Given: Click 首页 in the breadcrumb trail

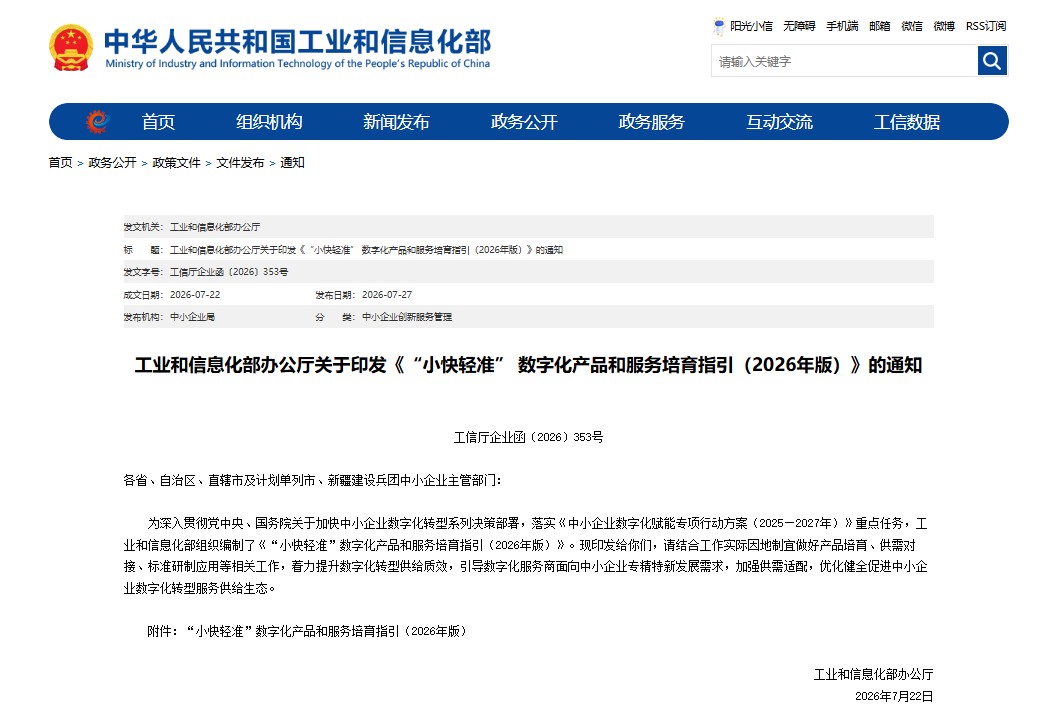Looking at the screenshot, I should point(61,162).
